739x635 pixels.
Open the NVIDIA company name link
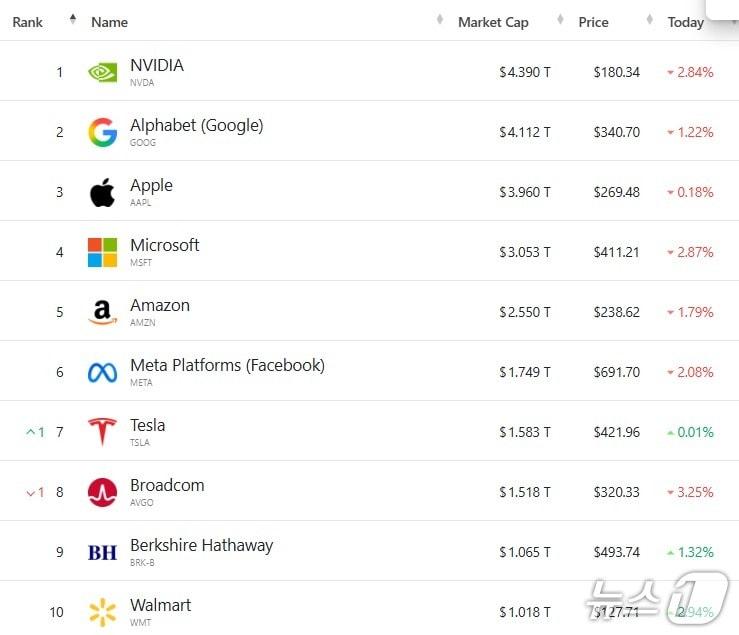[x=157, y=66]
